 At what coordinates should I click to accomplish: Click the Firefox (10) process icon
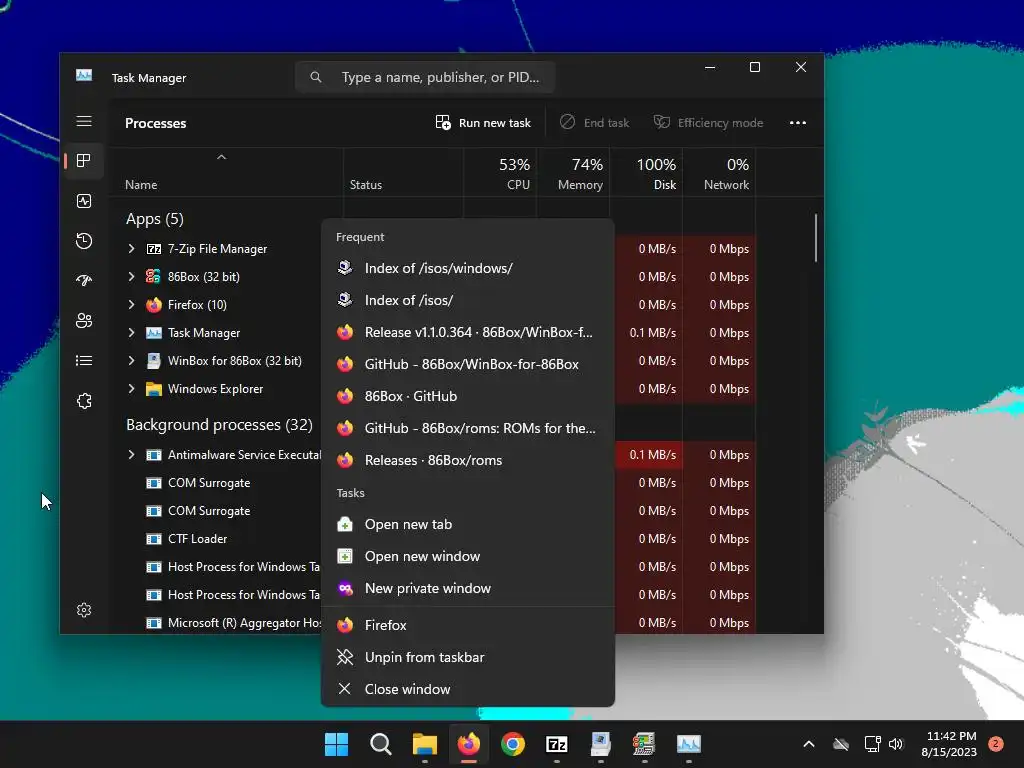coord(153,305)
